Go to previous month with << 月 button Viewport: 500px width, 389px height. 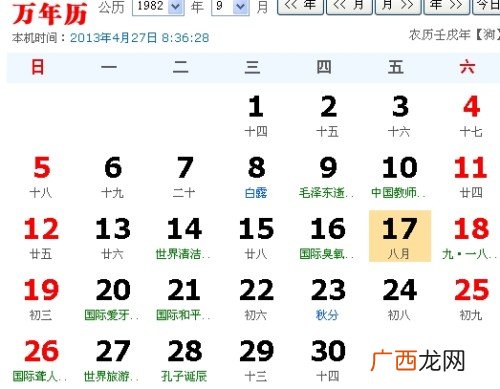(349, 6)
